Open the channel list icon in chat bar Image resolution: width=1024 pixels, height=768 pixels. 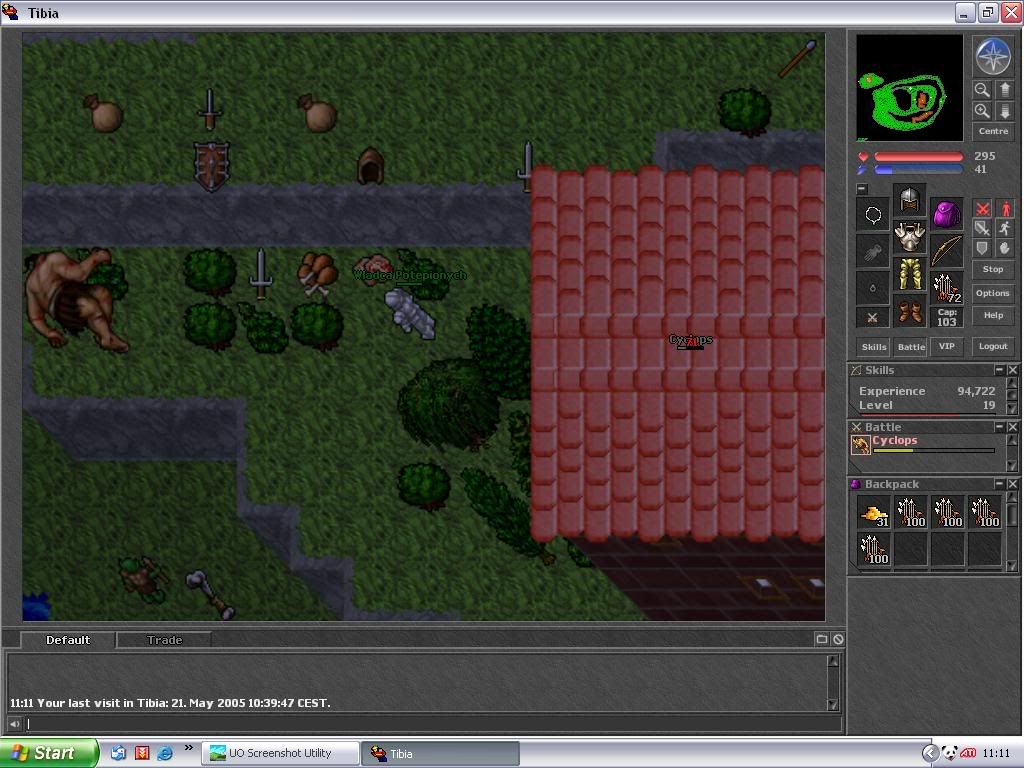click(x=822, y=639)
